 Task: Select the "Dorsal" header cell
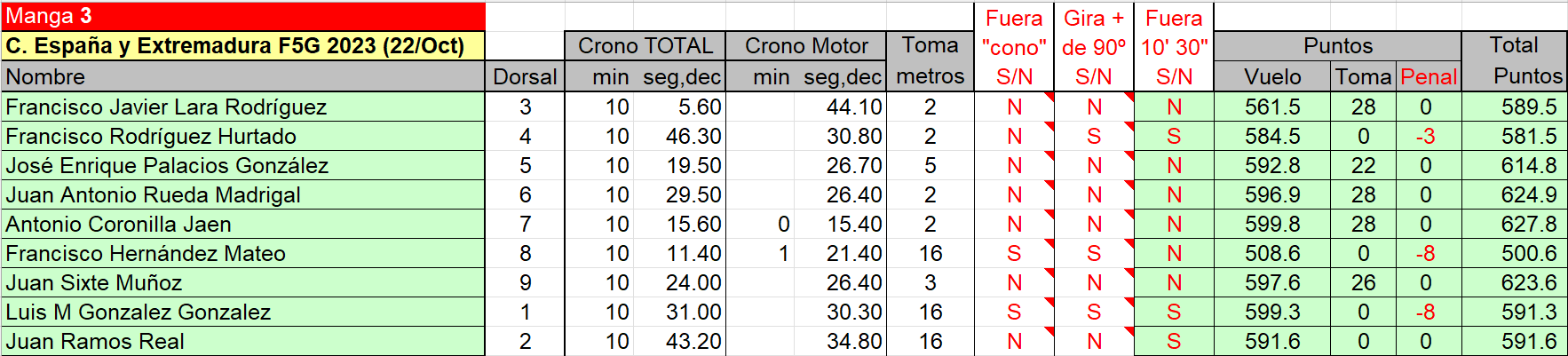click(525, 76)
